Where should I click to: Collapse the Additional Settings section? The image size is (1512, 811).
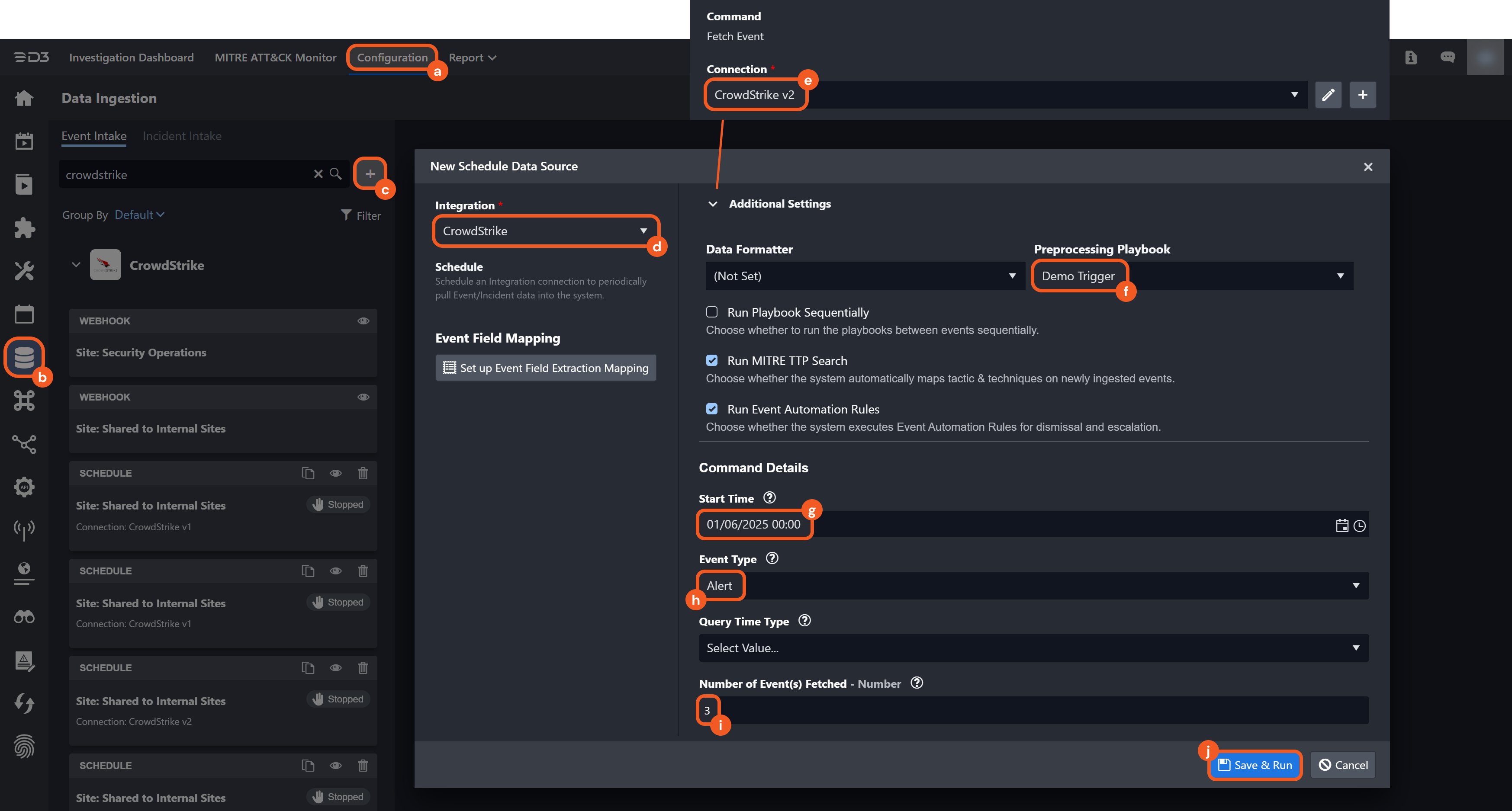(713, 204)
